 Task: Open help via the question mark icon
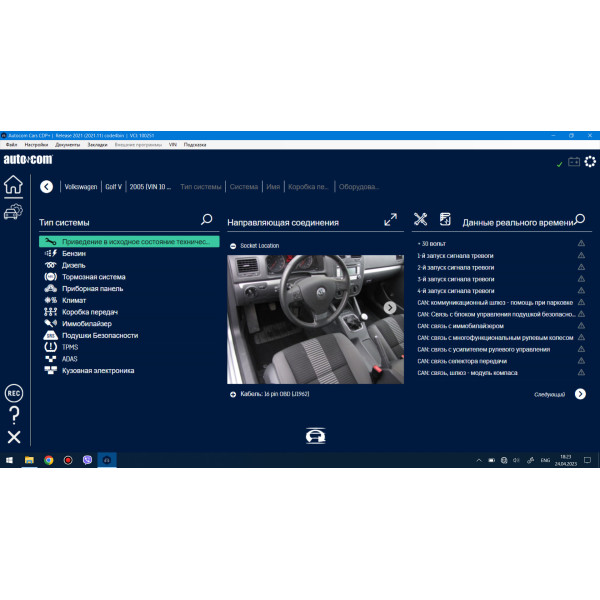[14, 415]
